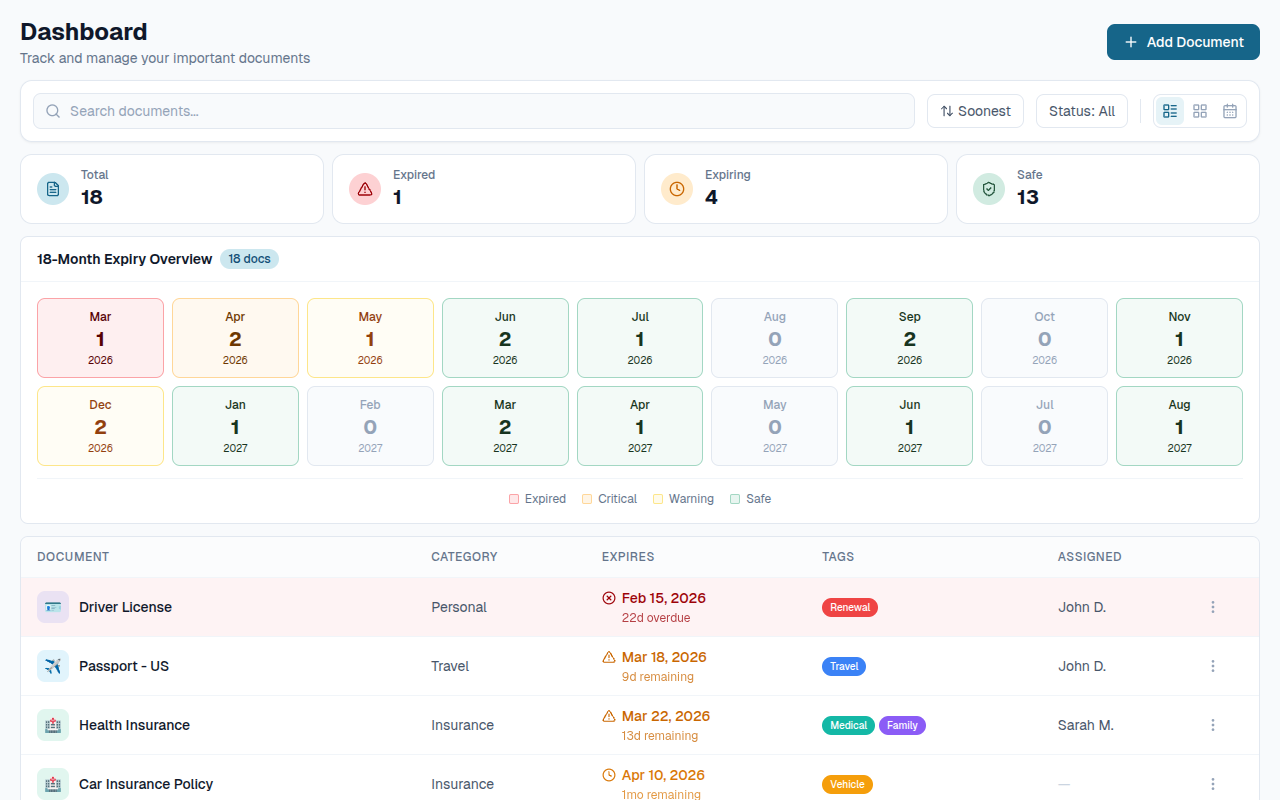
Task: Open the Soonest sort dropdown
Action: (975, 111)
